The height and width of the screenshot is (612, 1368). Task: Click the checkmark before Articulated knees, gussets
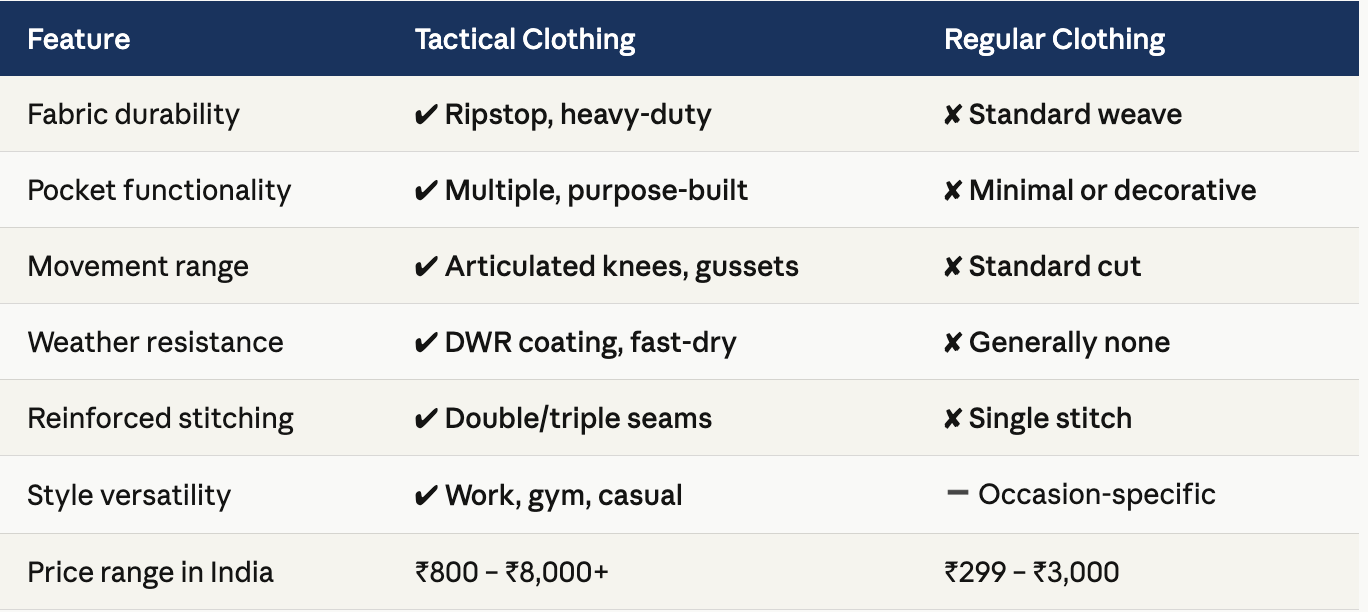coord(425,267)
